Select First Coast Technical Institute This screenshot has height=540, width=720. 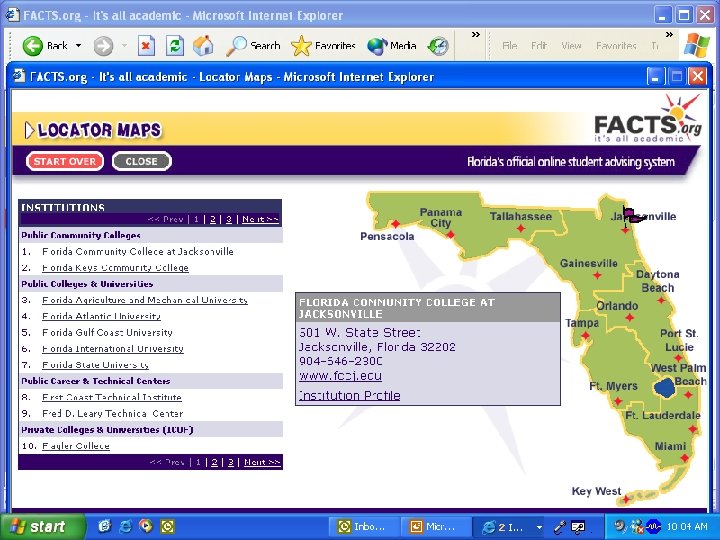click(112, 397)
